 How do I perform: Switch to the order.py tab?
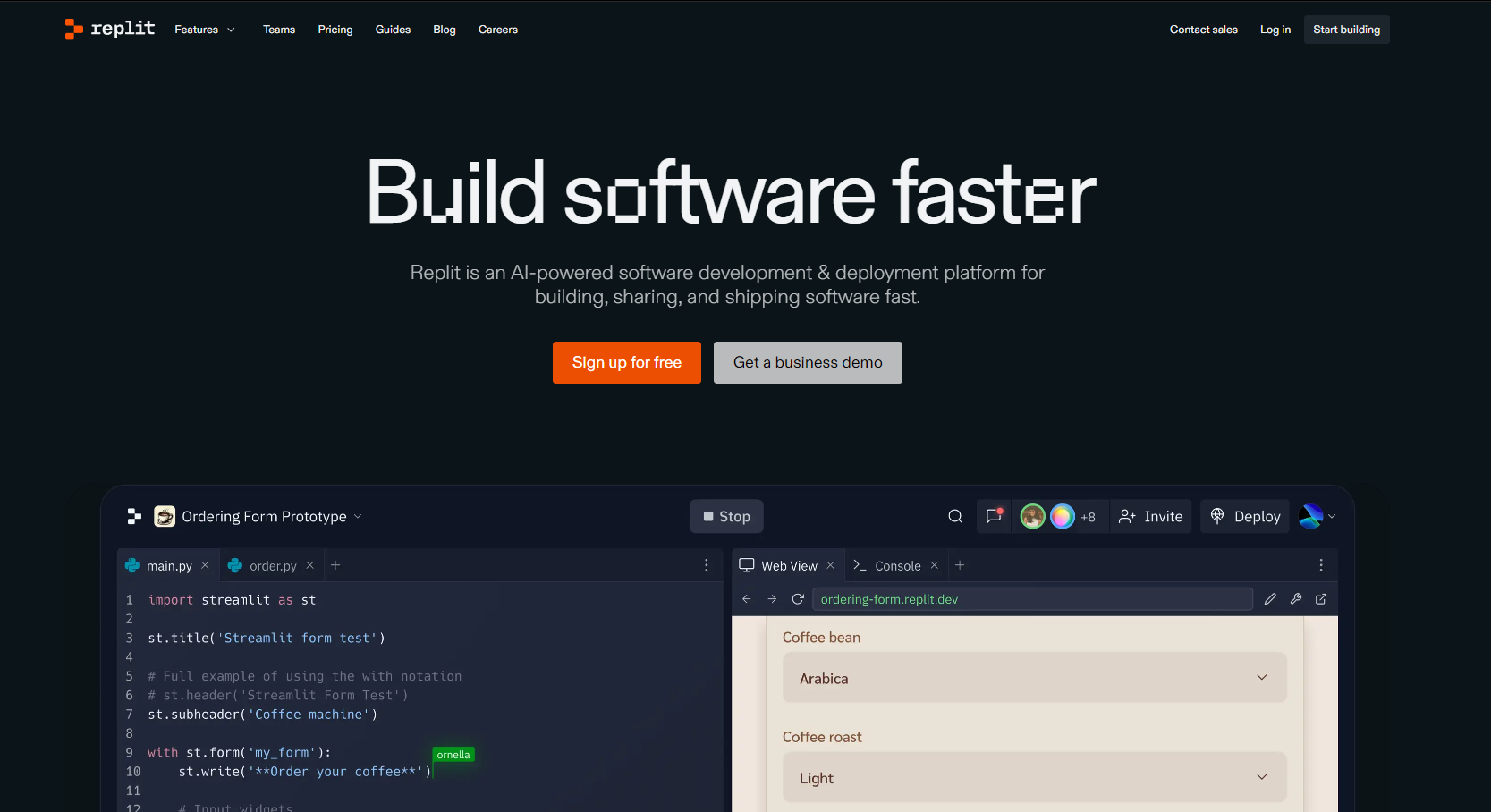point(272,565)
